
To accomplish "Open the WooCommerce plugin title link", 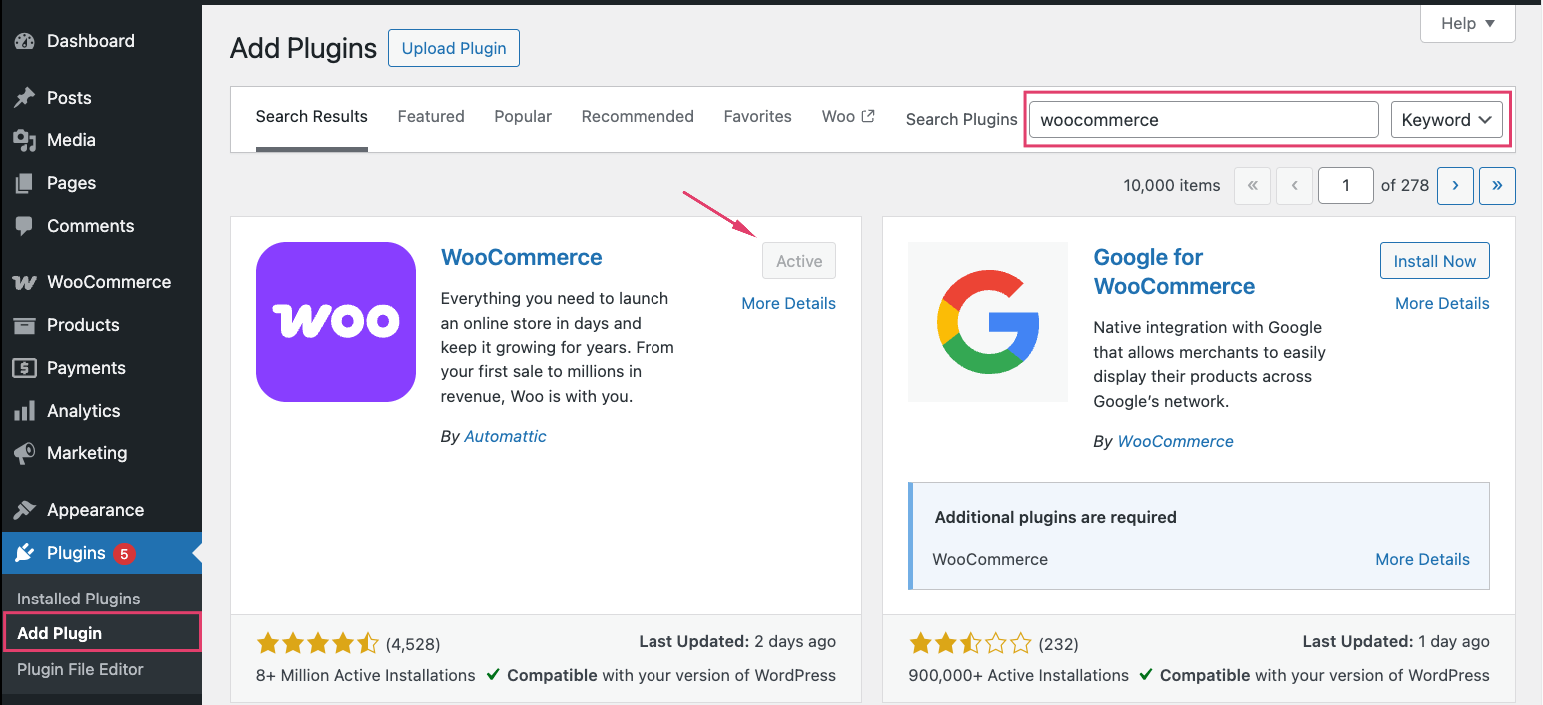I will (522, 257).
